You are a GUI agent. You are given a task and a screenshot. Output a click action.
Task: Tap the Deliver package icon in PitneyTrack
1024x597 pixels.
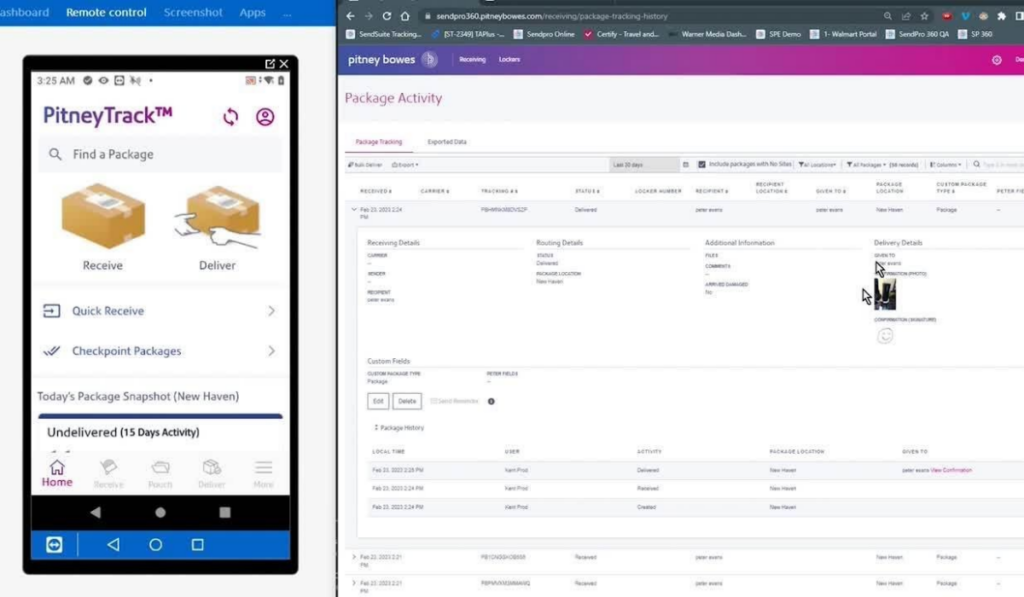220,218
